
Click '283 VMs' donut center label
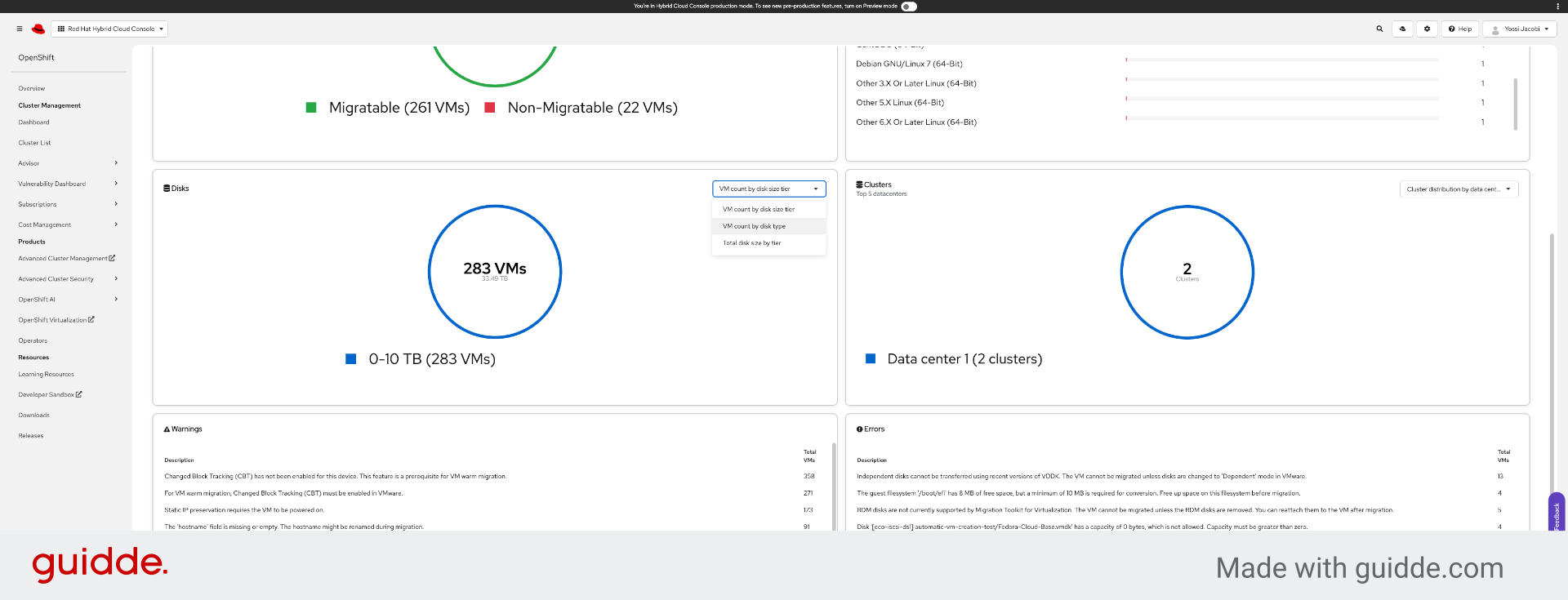tap(495, 269)
